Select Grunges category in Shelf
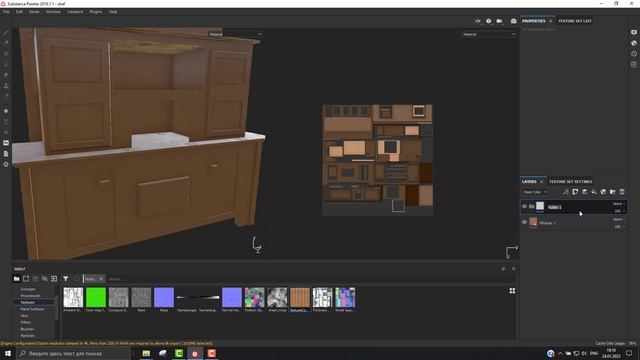This screenshot has height=360, width=640. coord(28,289)
